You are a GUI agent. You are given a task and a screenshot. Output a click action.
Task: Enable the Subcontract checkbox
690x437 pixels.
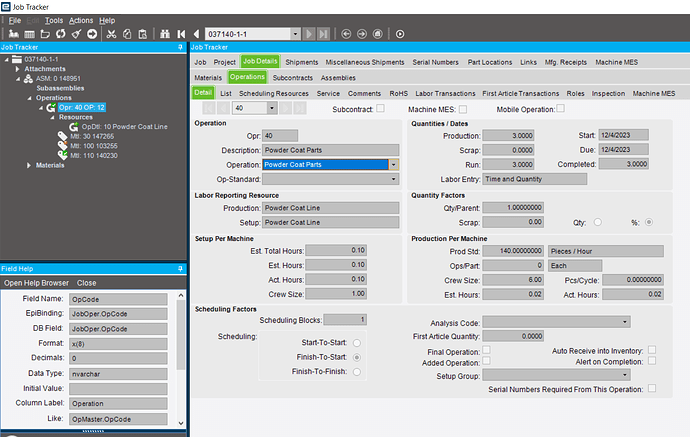380,108
